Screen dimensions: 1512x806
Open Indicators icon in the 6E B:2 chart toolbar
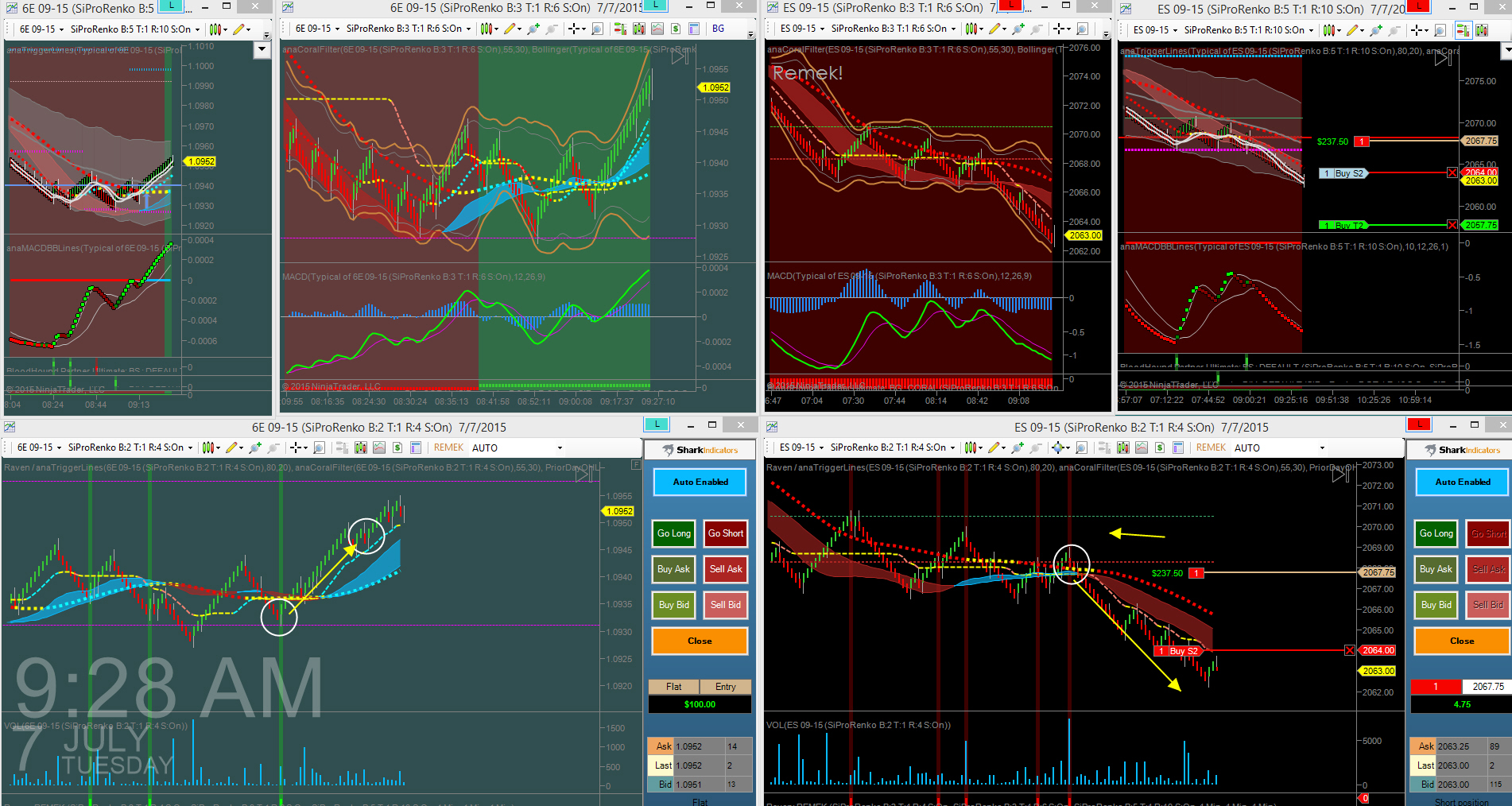click(x=361, y=448)
